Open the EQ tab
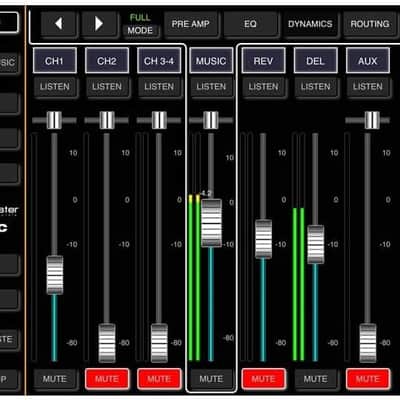Viewport: 400px width, 400px height. (x=250, y=24)
